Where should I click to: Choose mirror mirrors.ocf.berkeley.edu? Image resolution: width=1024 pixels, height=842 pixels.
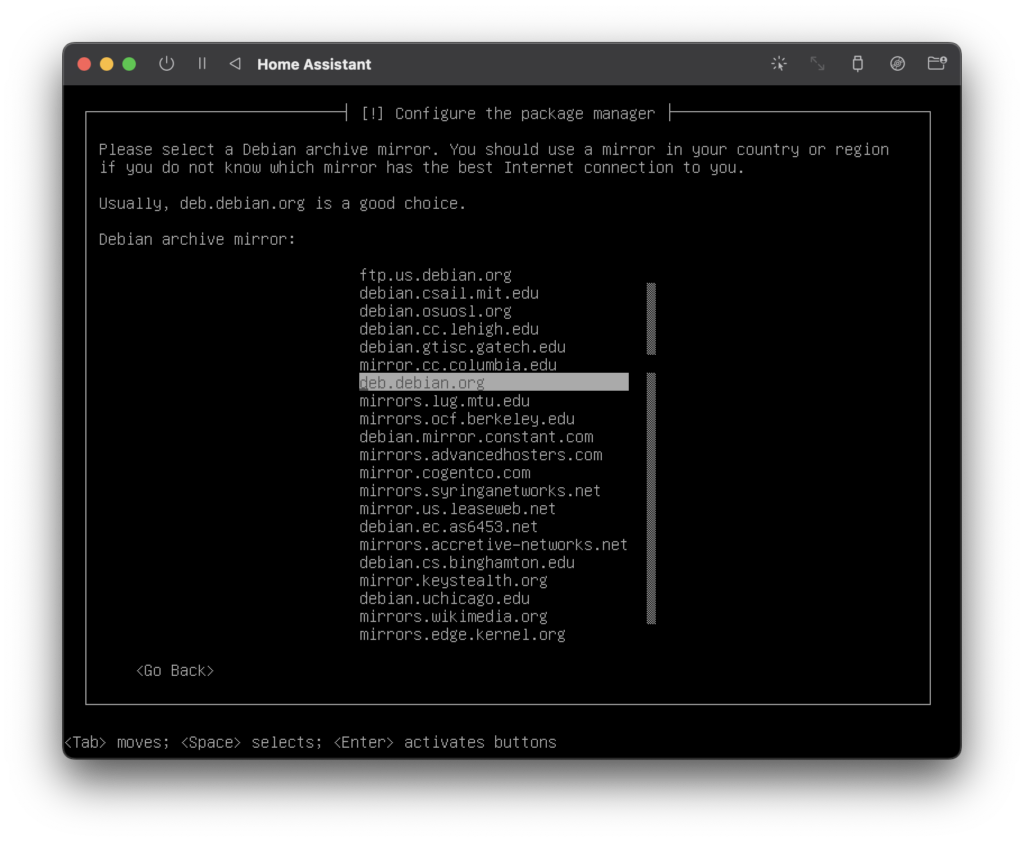click(467, 419)
